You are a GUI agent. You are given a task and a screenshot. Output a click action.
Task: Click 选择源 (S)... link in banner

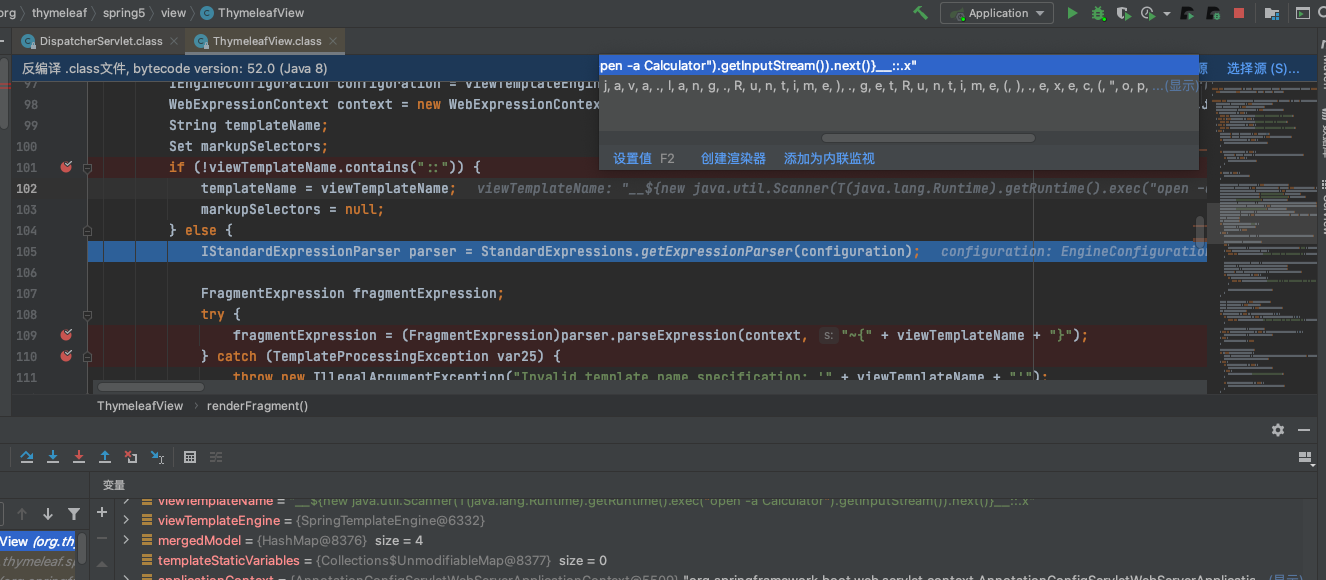pyautogui.click(x=1263, y=69)
